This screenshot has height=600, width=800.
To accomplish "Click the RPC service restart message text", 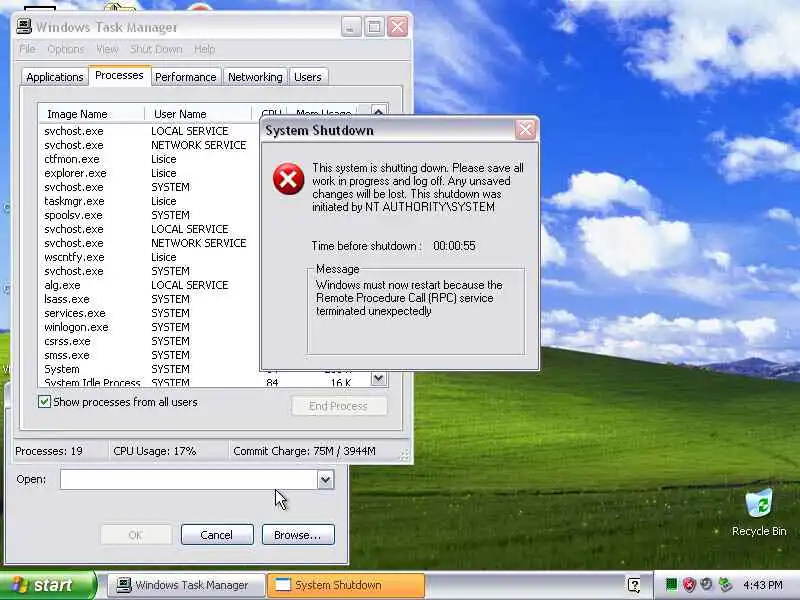I will (x=409, y=298).
